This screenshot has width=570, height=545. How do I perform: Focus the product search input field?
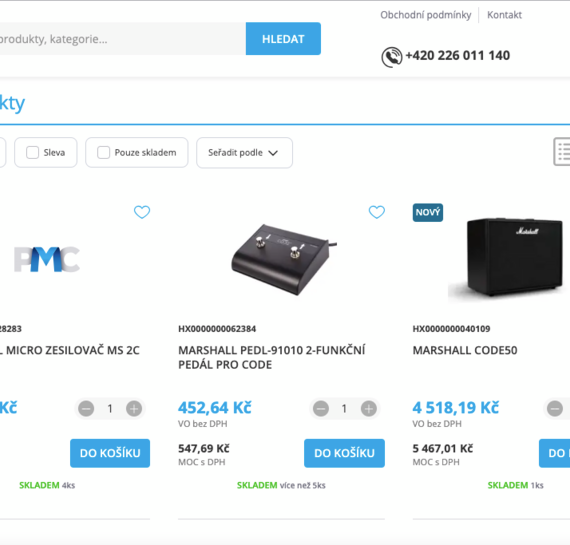(123, 39)
